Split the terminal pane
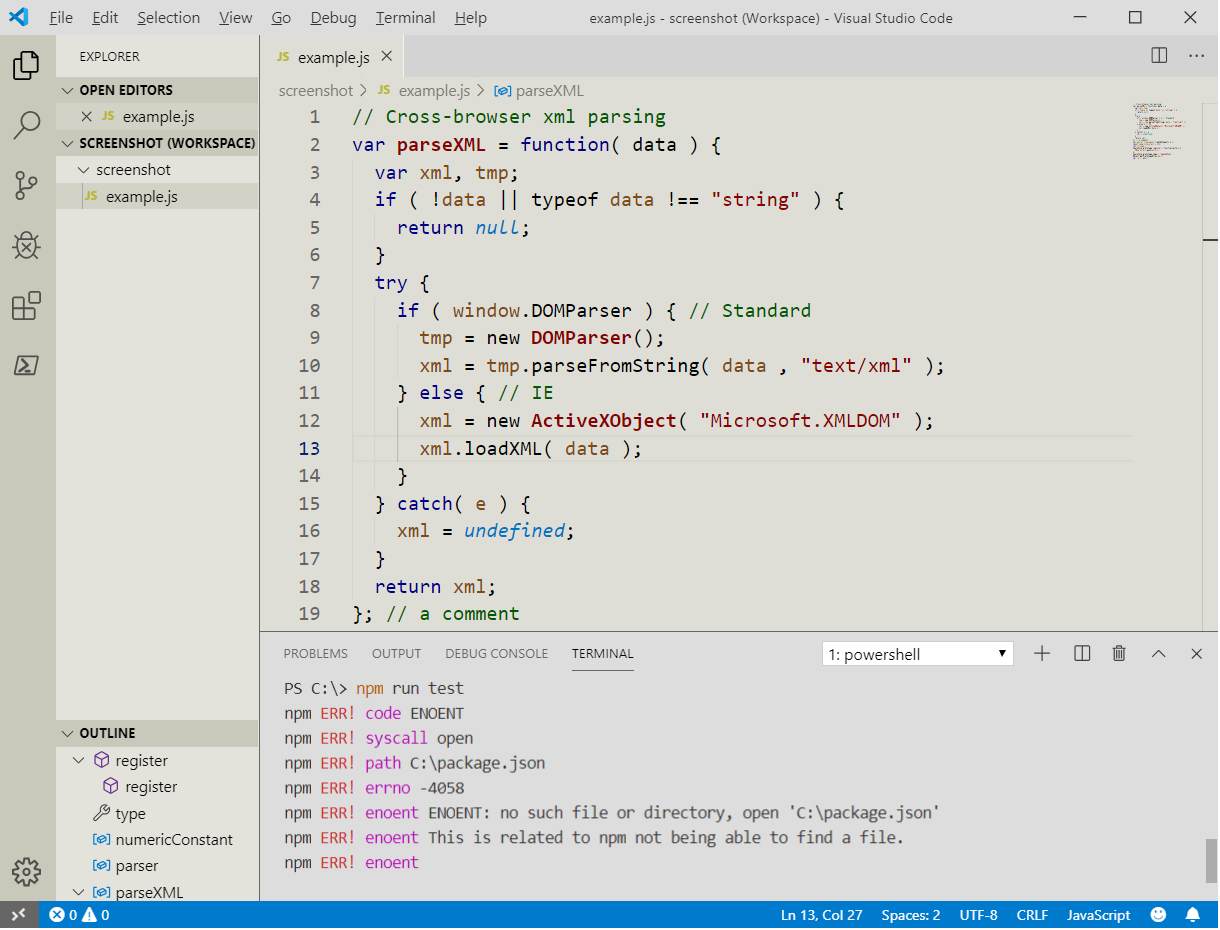Image resolution: width=1220 pixels, height=930 pixels. coord(1082,654)
